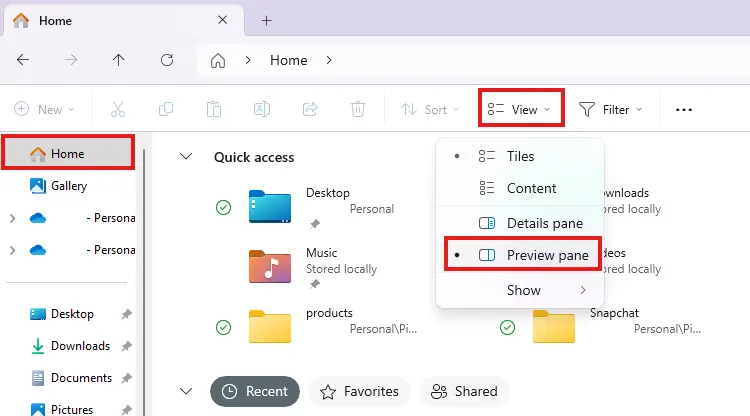Screen dimensions: 750x416
Task: Click the navigation pane scrollbar
Action: (x=143, y=282)
